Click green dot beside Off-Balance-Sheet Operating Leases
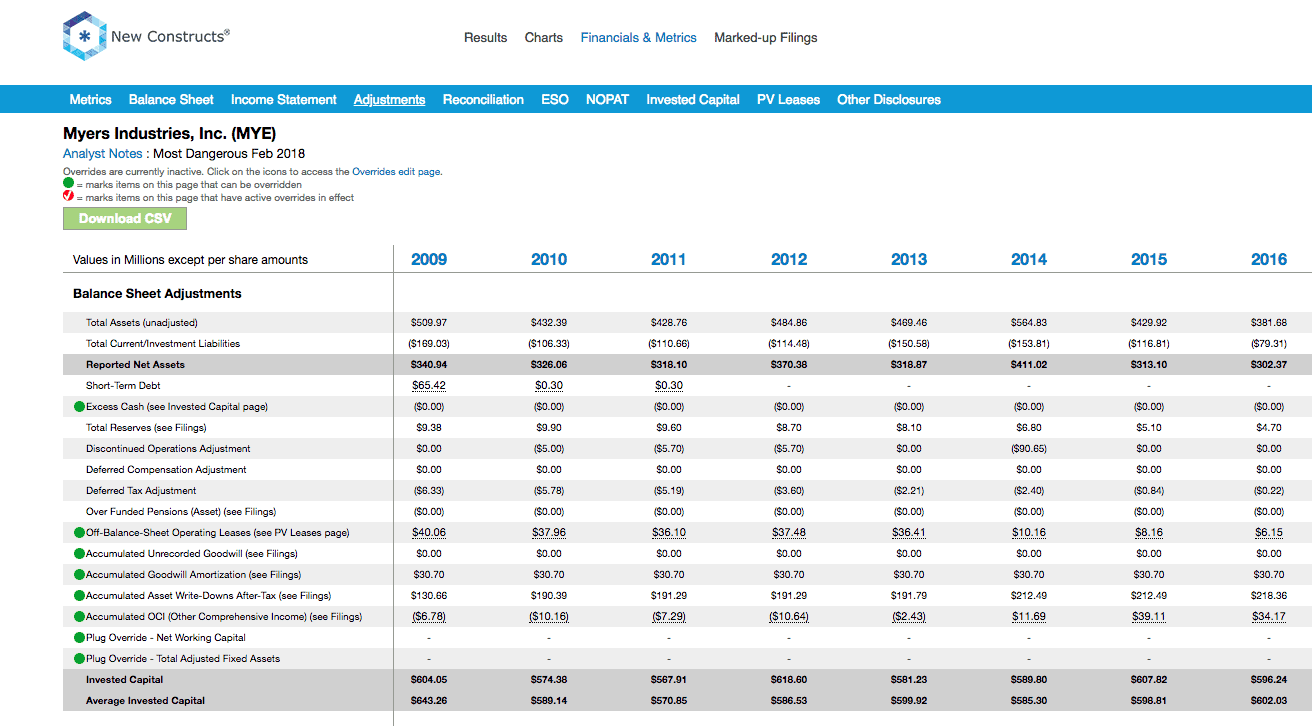Viewport: 1312px width, 726px height. pyautogui.click(x=79, y=533)
